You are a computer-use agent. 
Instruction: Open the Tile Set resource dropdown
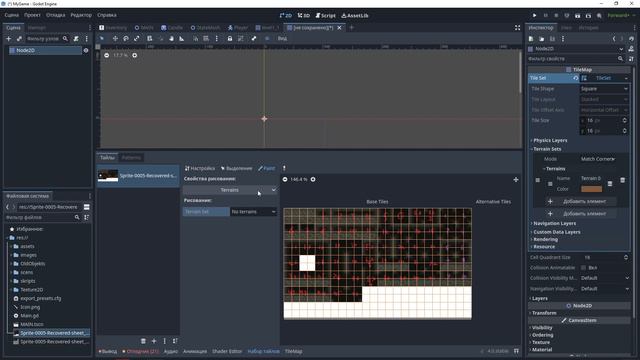[626, 78]
